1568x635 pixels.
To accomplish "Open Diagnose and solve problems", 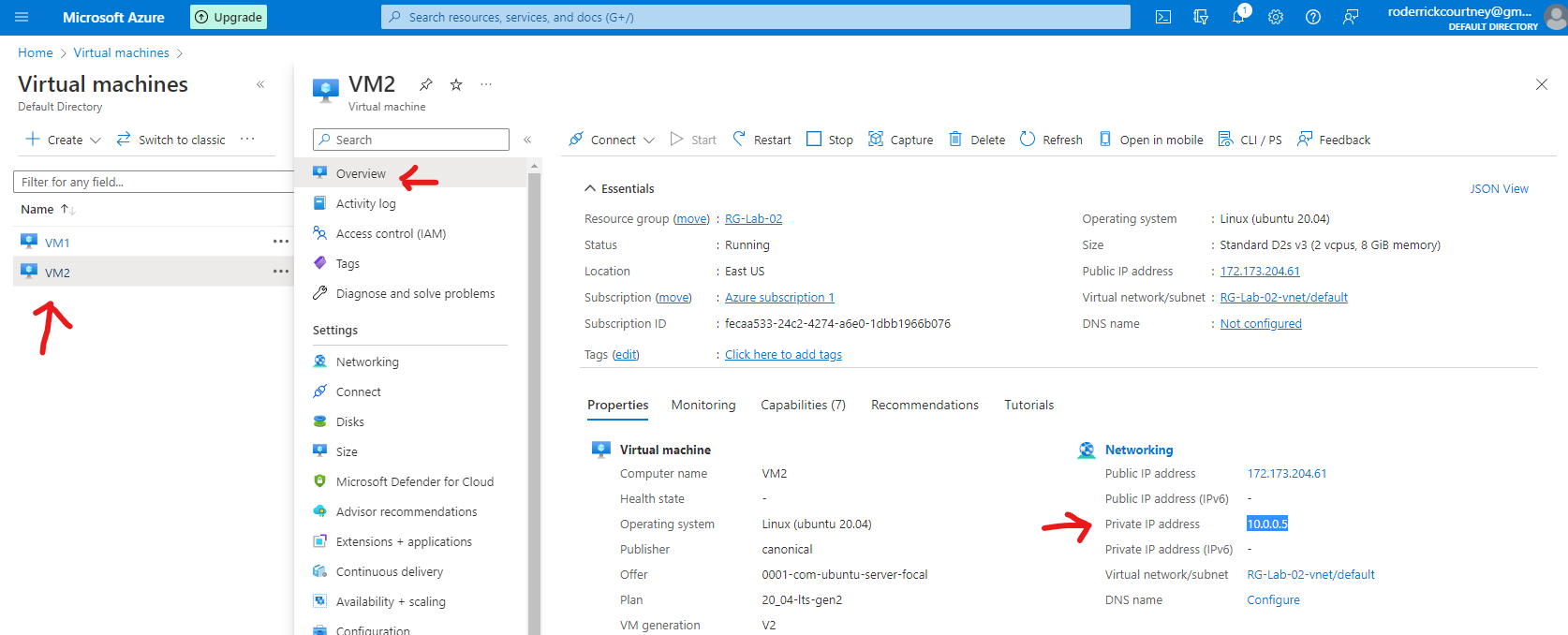I will pyautogui.click(x=415, y=293).
